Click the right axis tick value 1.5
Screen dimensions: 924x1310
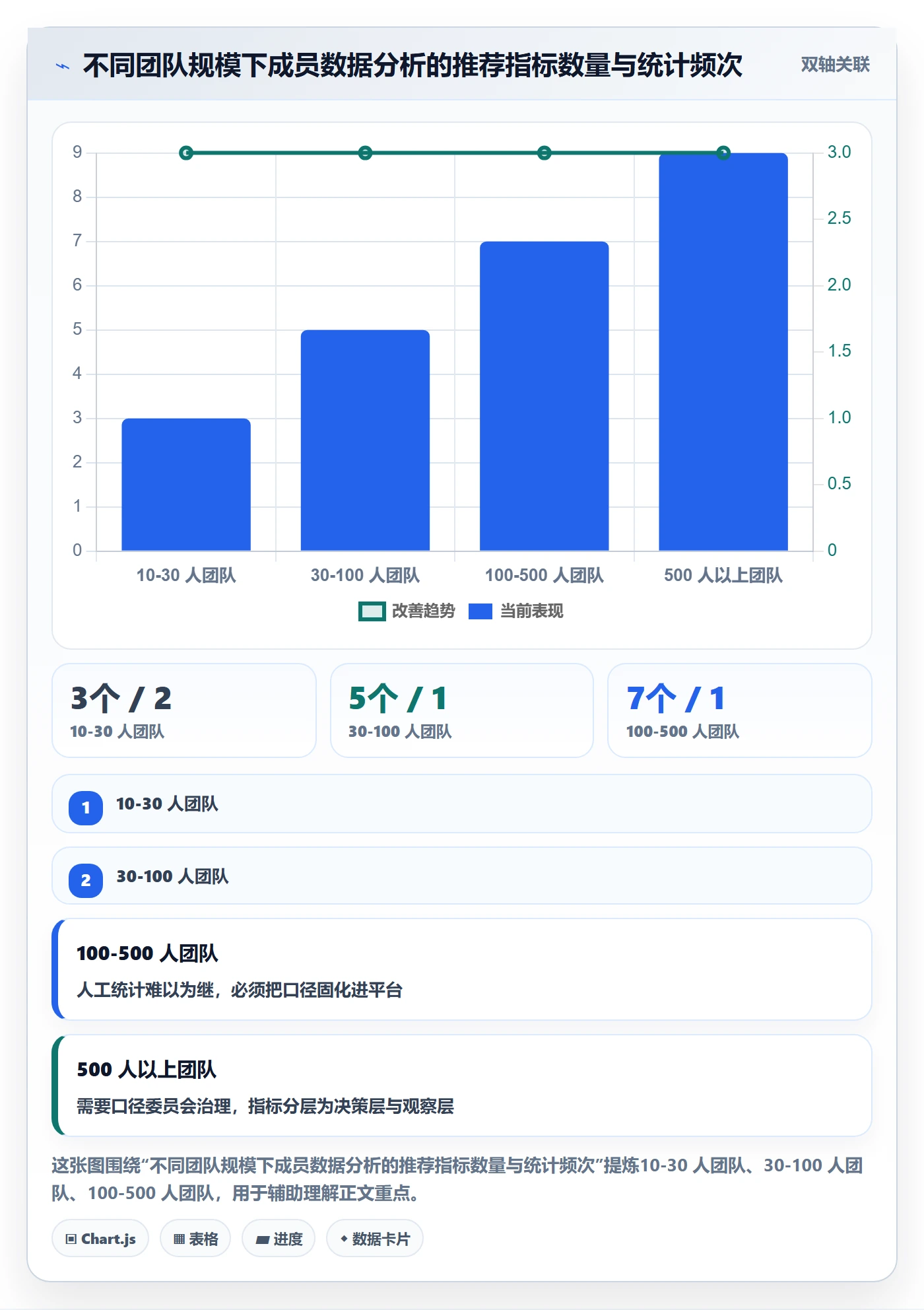[x=840, y=351]
